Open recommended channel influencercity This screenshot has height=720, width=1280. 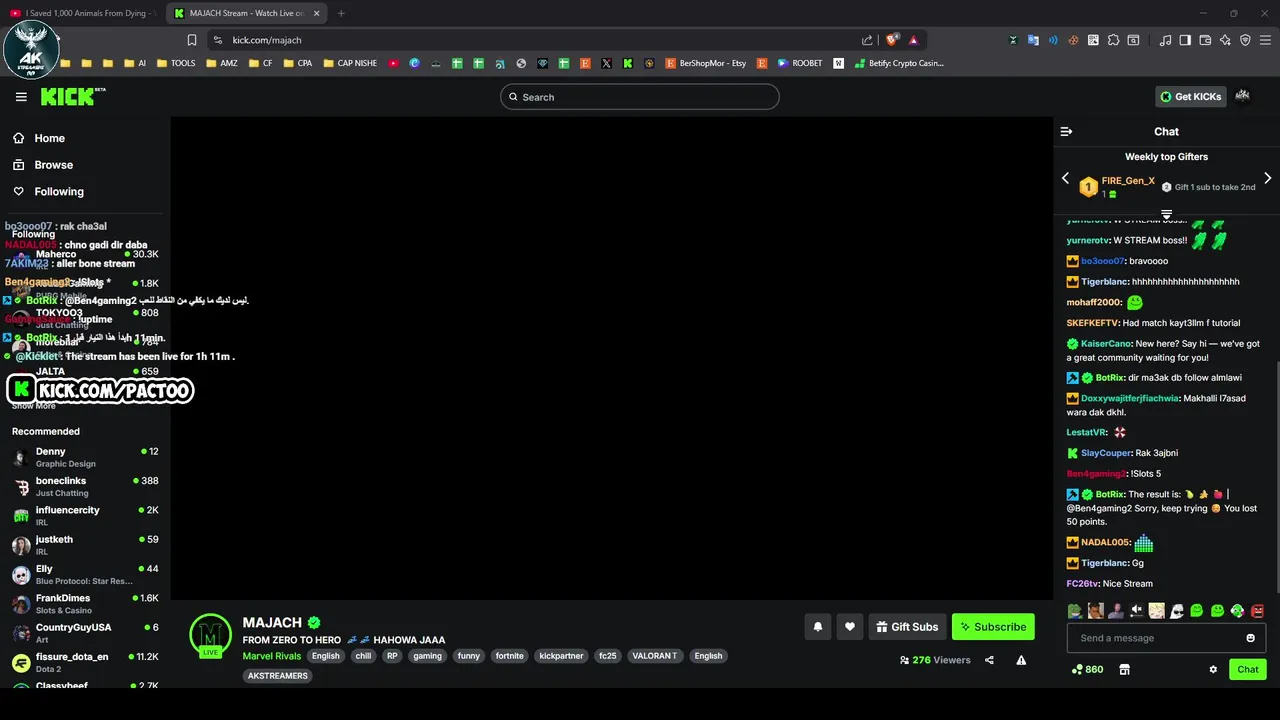pos(85,515)
